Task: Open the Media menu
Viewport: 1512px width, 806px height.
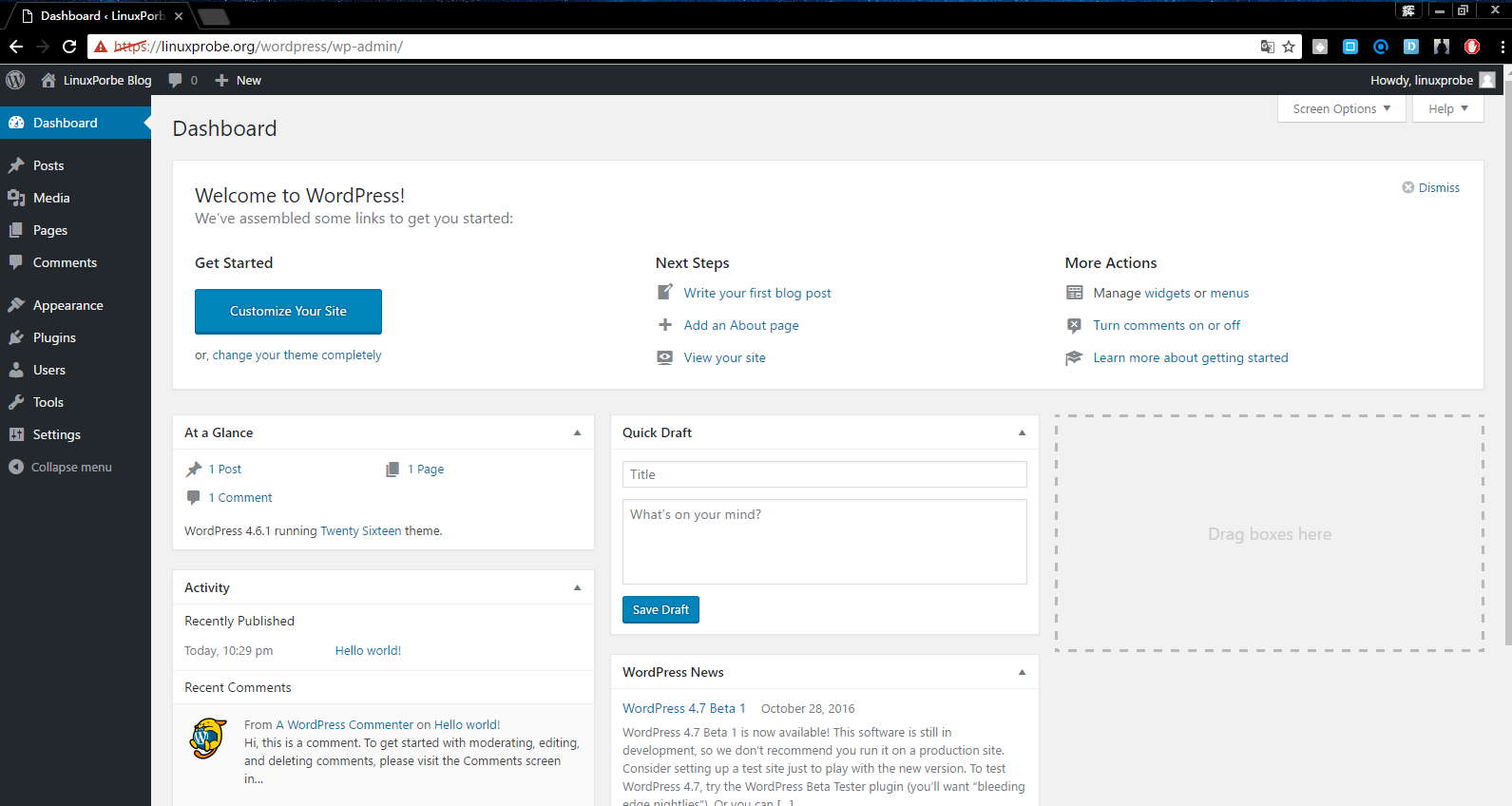Action: 75,198
